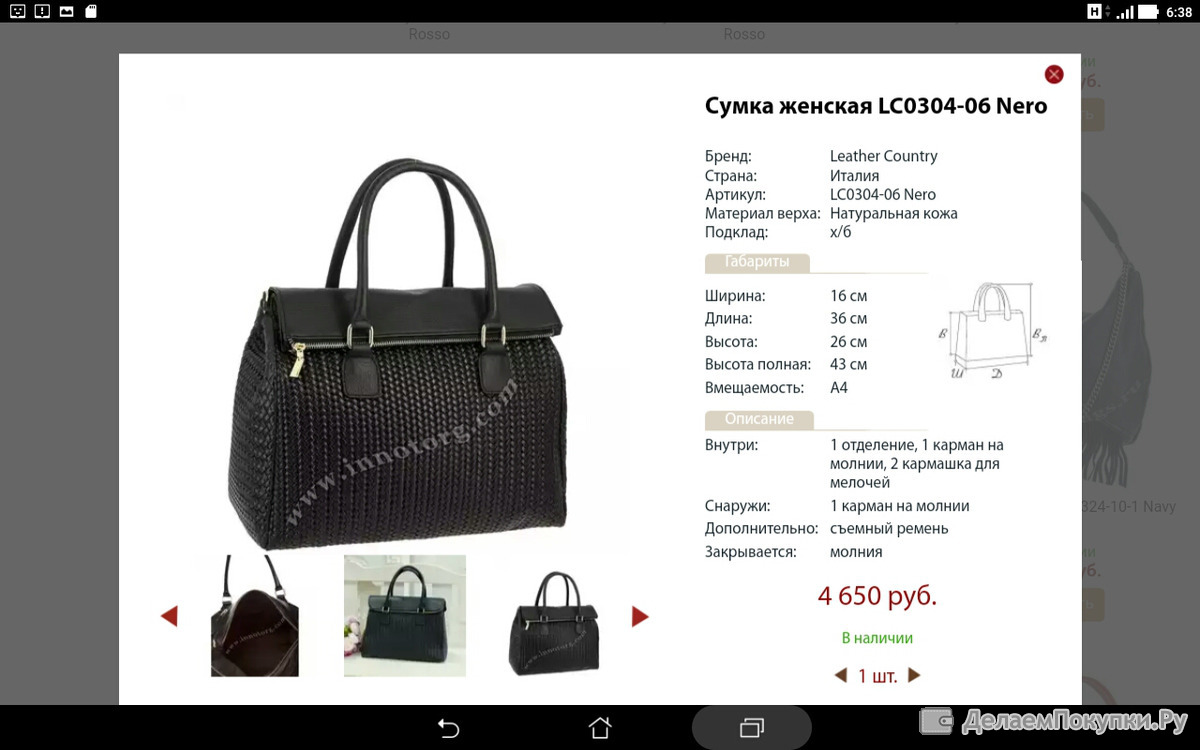Show previous thumbnails with the left red arrow
Viewport: 1200px width, 750px height.
click(169, 616)
